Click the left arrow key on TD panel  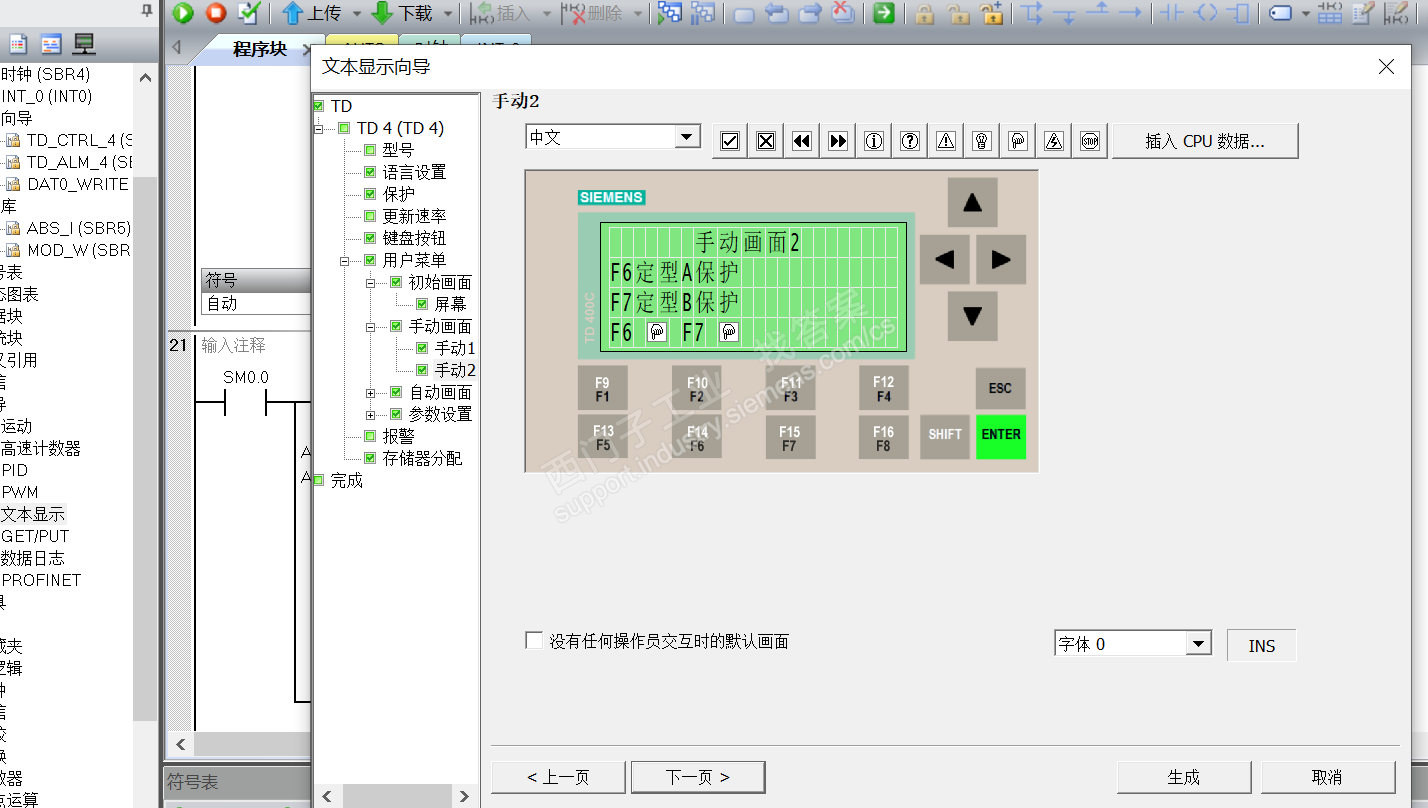tap(944, 260)
